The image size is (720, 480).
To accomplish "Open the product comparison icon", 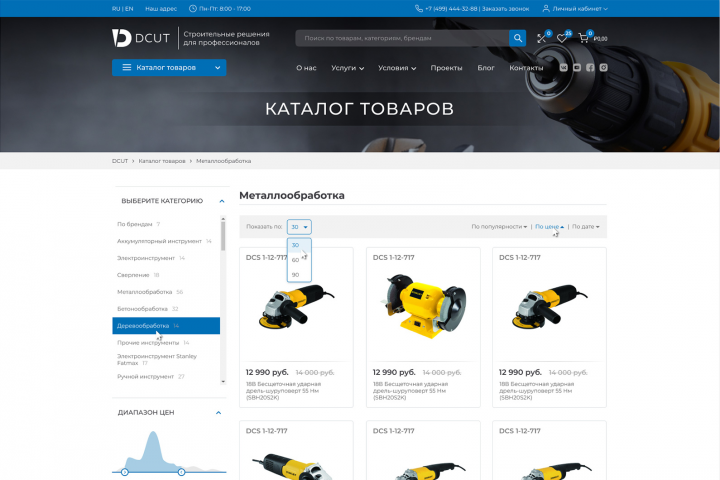I will 541,39.
